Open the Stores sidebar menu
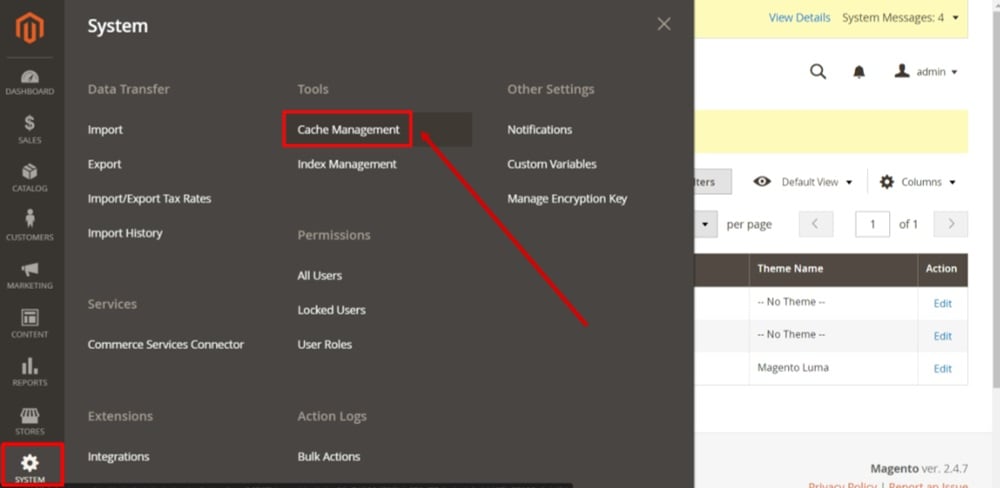The image size is (1000, 488). (30, 420)
